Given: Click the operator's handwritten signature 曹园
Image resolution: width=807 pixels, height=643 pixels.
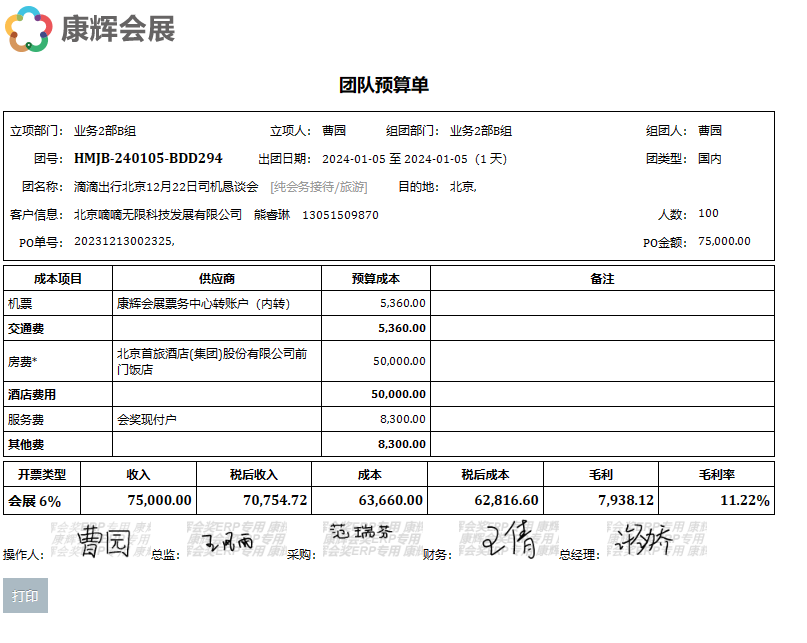Looking at the screenshot, I should pyautogui.click(x=105, y=541).
